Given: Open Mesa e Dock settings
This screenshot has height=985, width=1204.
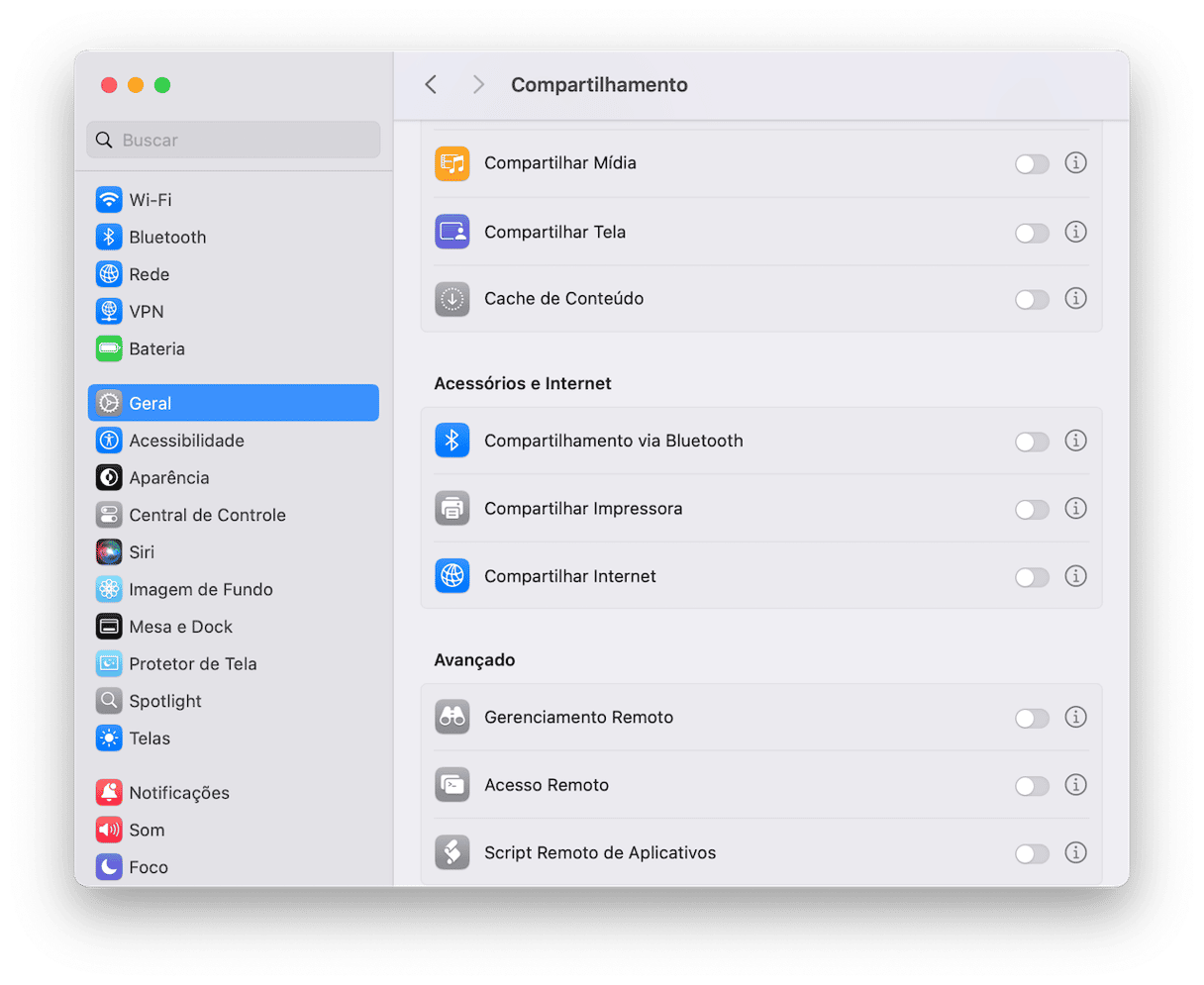Looking at the screenshot, I should tap(234, 627).
